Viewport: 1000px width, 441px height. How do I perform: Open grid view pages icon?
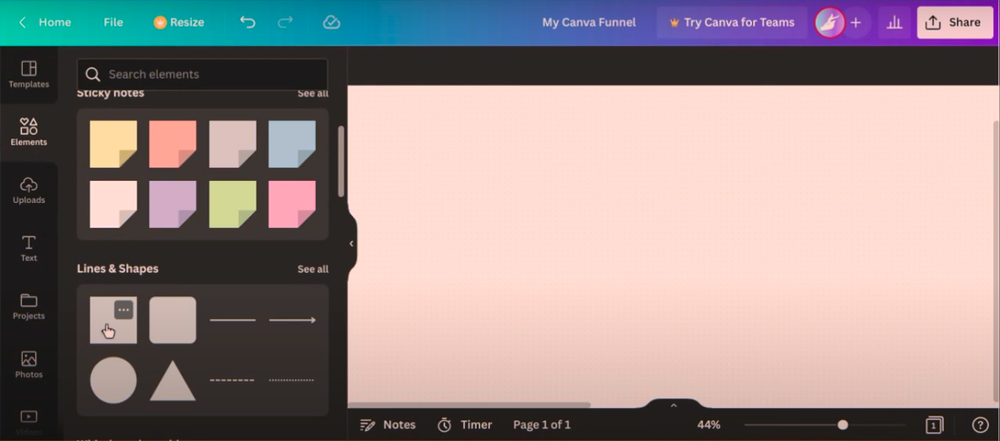click(934, 425)
